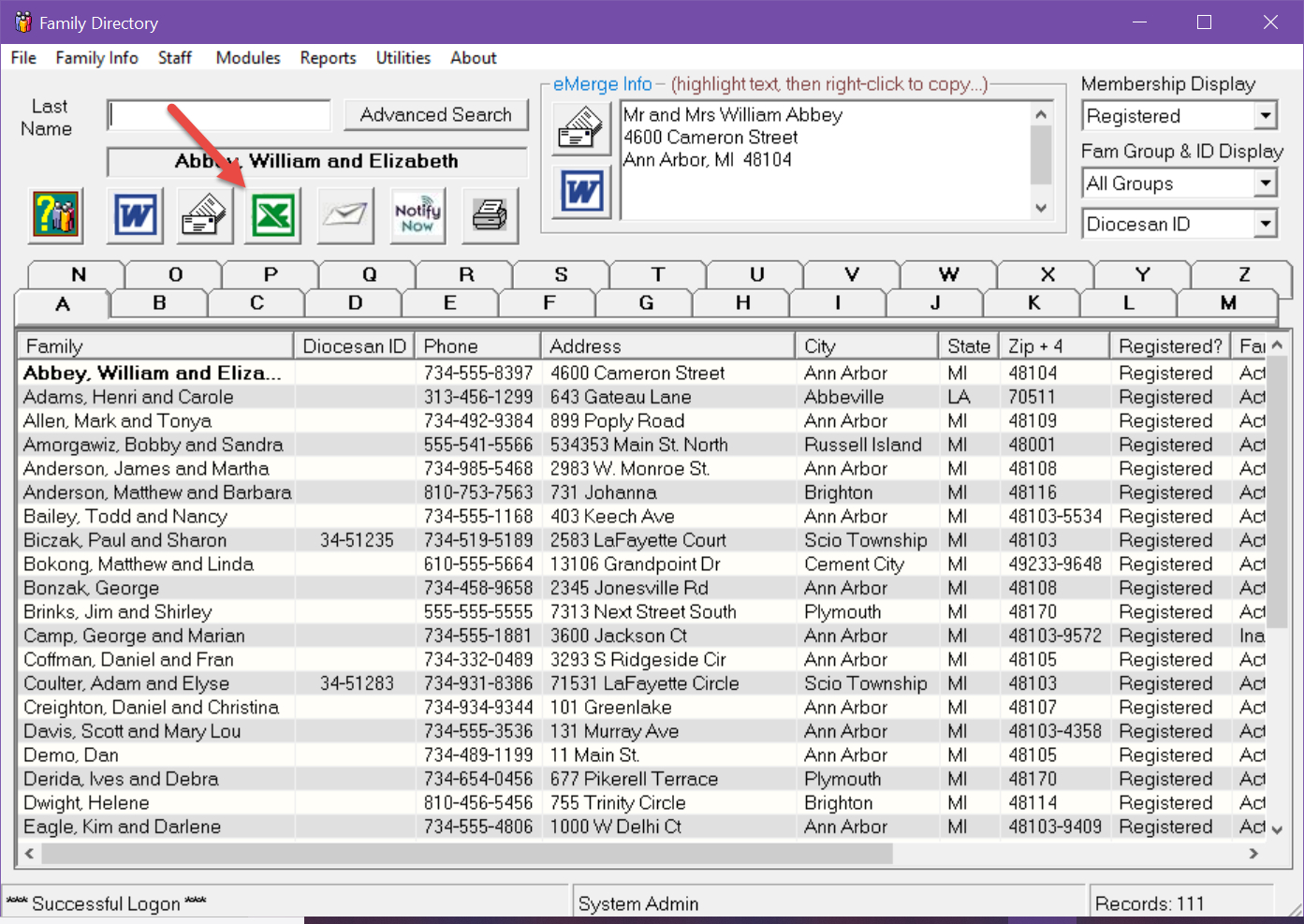
Task: Open eMerge info in Word
Action: tap(580, 192)
